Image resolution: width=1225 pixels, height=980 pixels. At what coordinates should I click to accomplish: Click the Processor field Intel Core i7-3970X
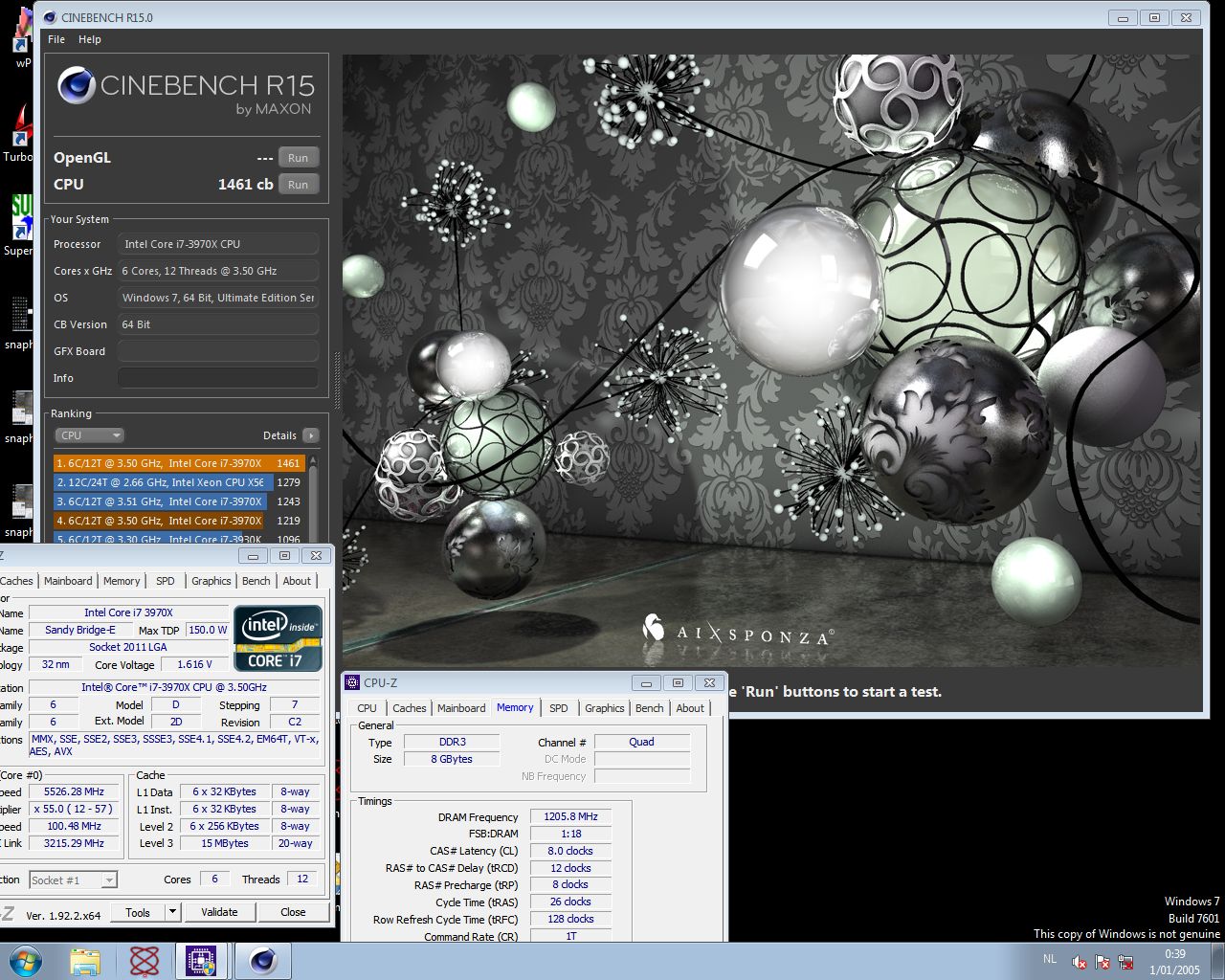pos(218,244)
